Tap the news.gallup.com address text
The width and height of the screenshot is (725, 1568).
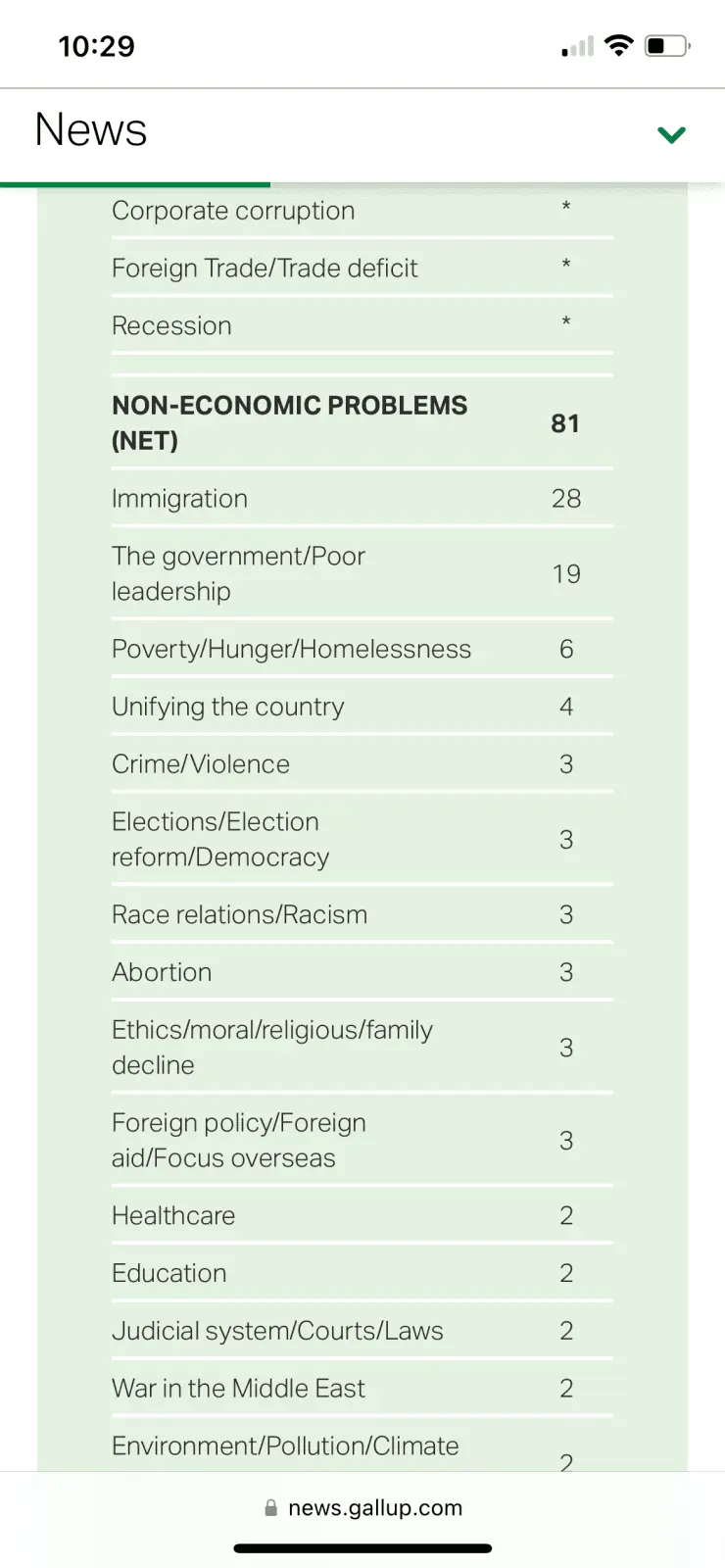tap(374, 1508)
